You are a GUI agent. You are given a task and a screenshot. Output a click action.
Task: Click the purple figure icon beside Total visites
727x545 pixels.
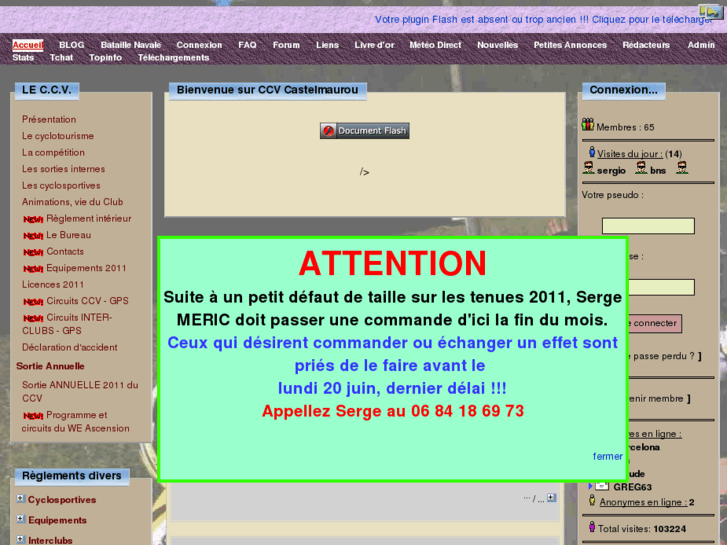tap(592, 527)
